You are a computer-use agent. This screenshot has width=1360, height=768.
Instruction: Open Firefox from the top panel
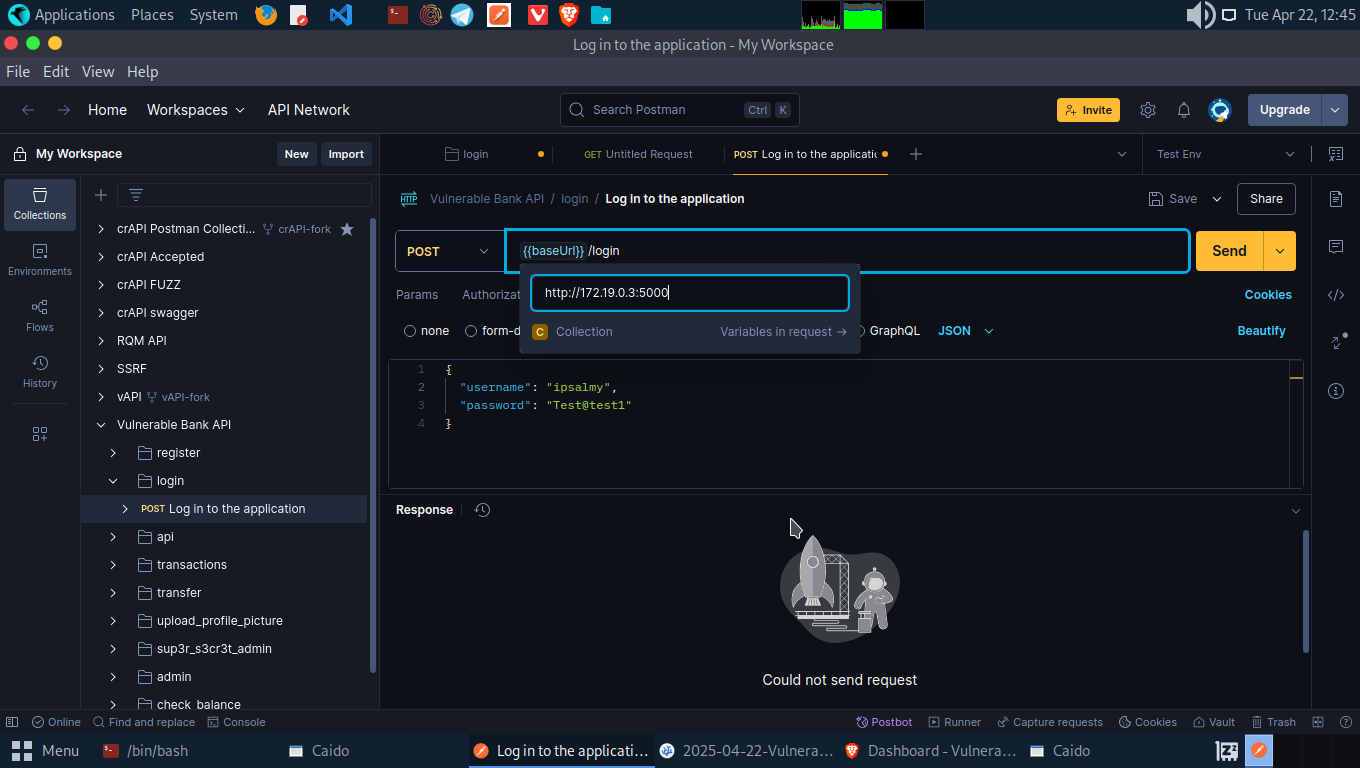click(265, 15)
